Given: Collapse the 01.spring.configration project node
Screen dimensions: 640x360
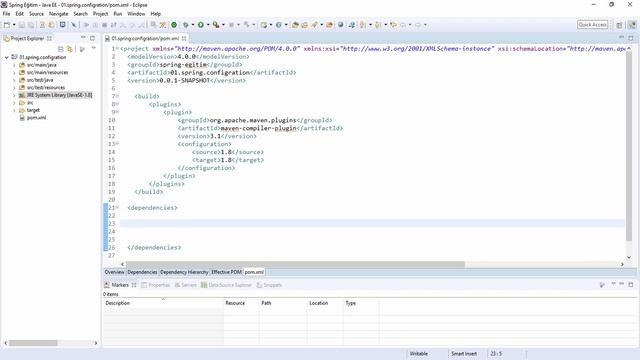Looking at the screenshot, I should [x=7, y=58].
